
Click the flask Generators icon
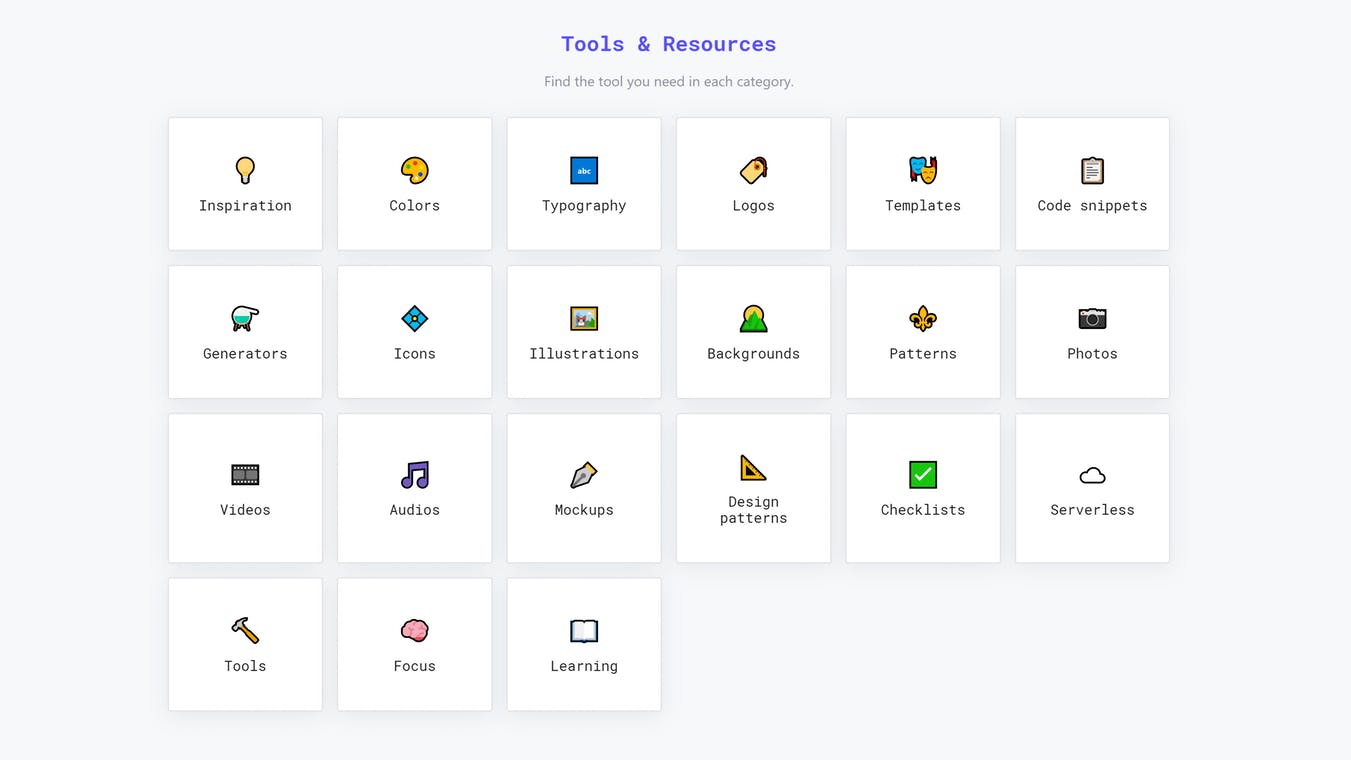[x=245, y=318]
